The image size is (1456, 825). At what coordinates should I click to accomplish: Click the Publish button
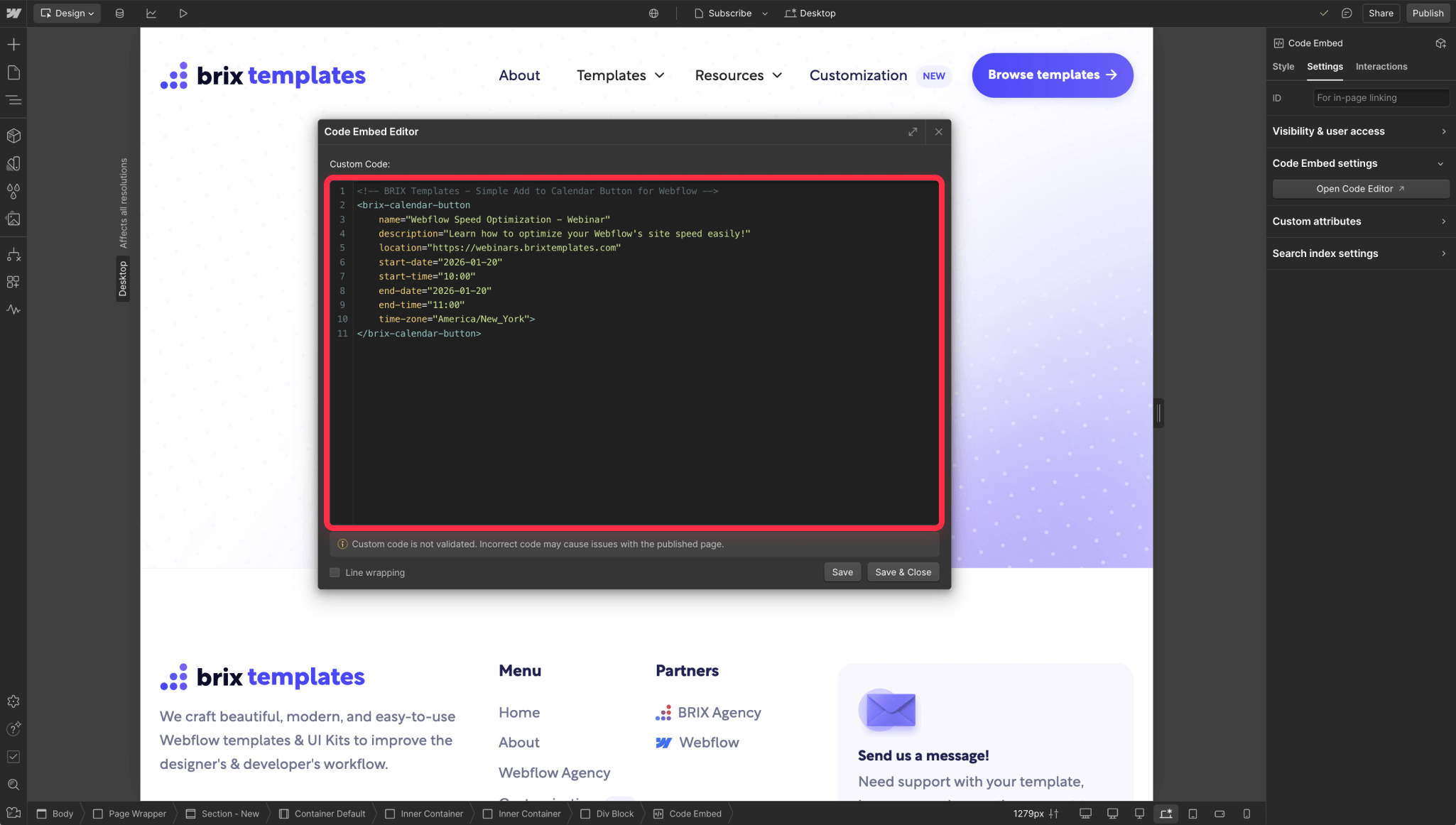(1428, 13)
